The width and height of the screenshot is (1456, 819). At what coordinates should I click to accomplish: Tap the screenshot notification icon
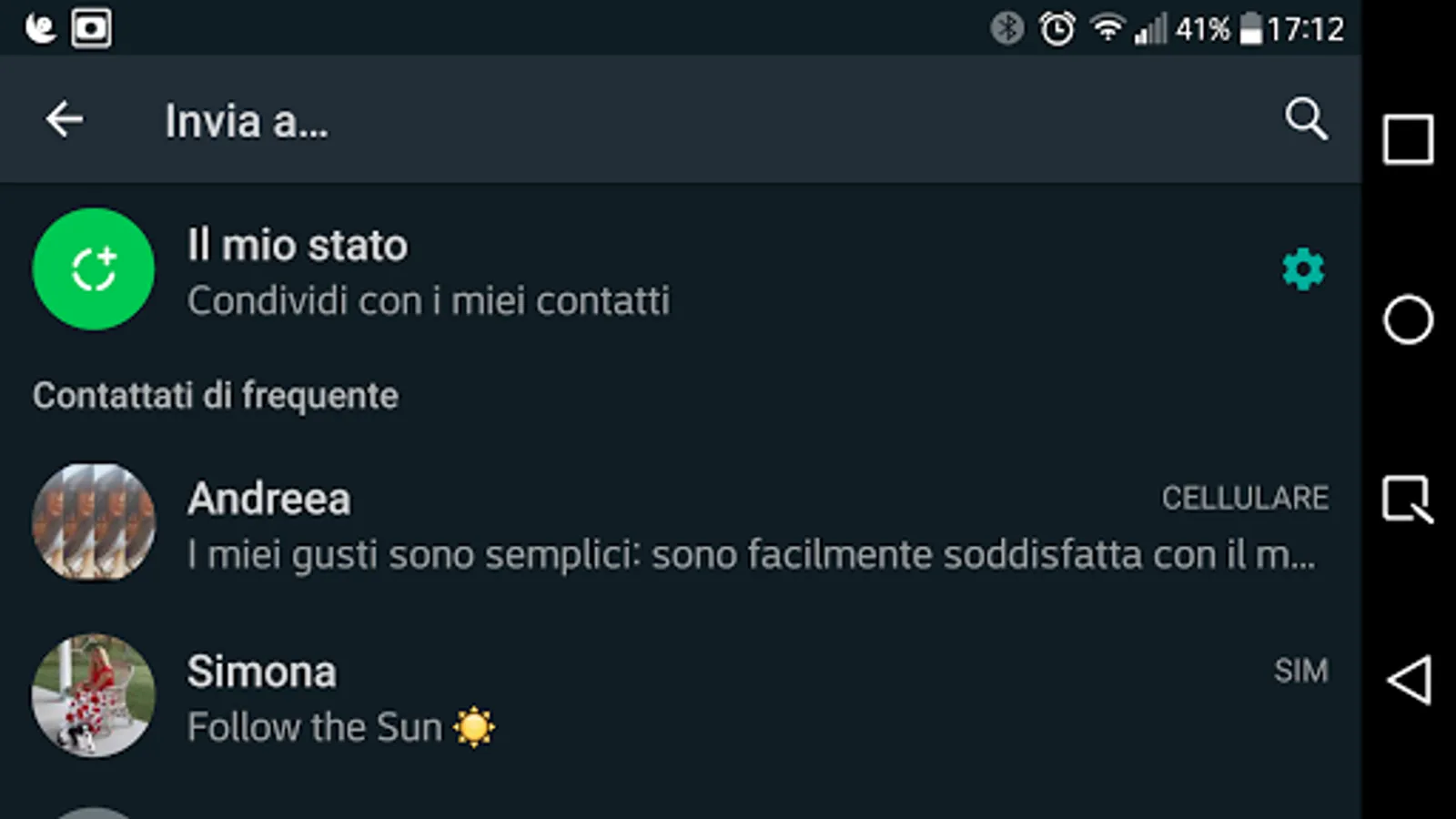click(91, 28)
